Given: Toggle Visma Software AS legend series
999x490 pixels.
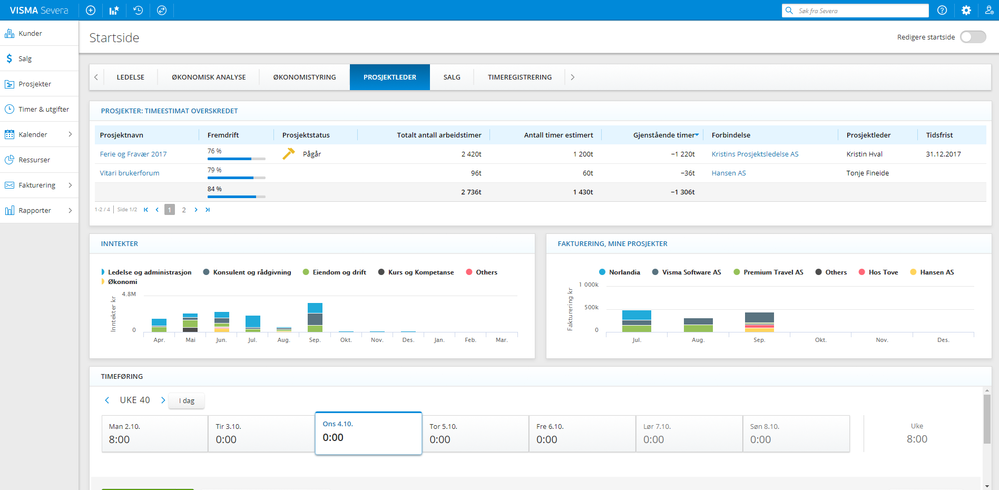Looking at the screenshot, I should tap(687, 272).
